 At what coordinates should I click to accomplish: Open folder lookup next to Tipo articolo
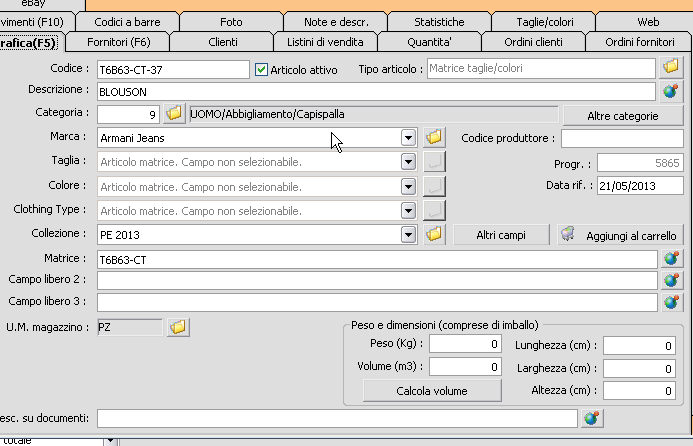(x=671, y=68)
